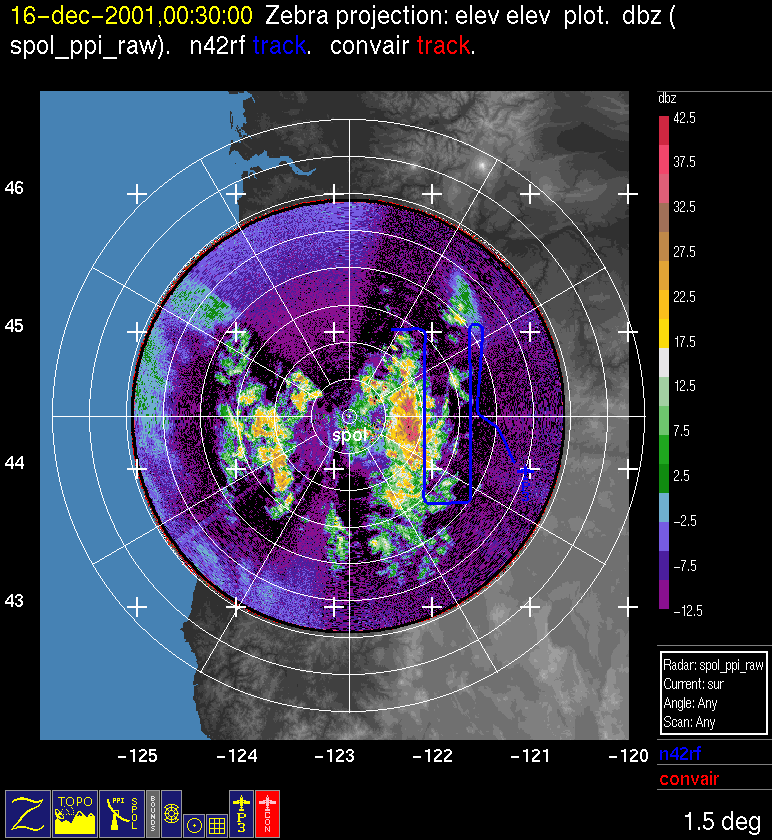Toggle the square lat/lon grid icon
This screenshot has height=840, width=772.
point(216,825)
